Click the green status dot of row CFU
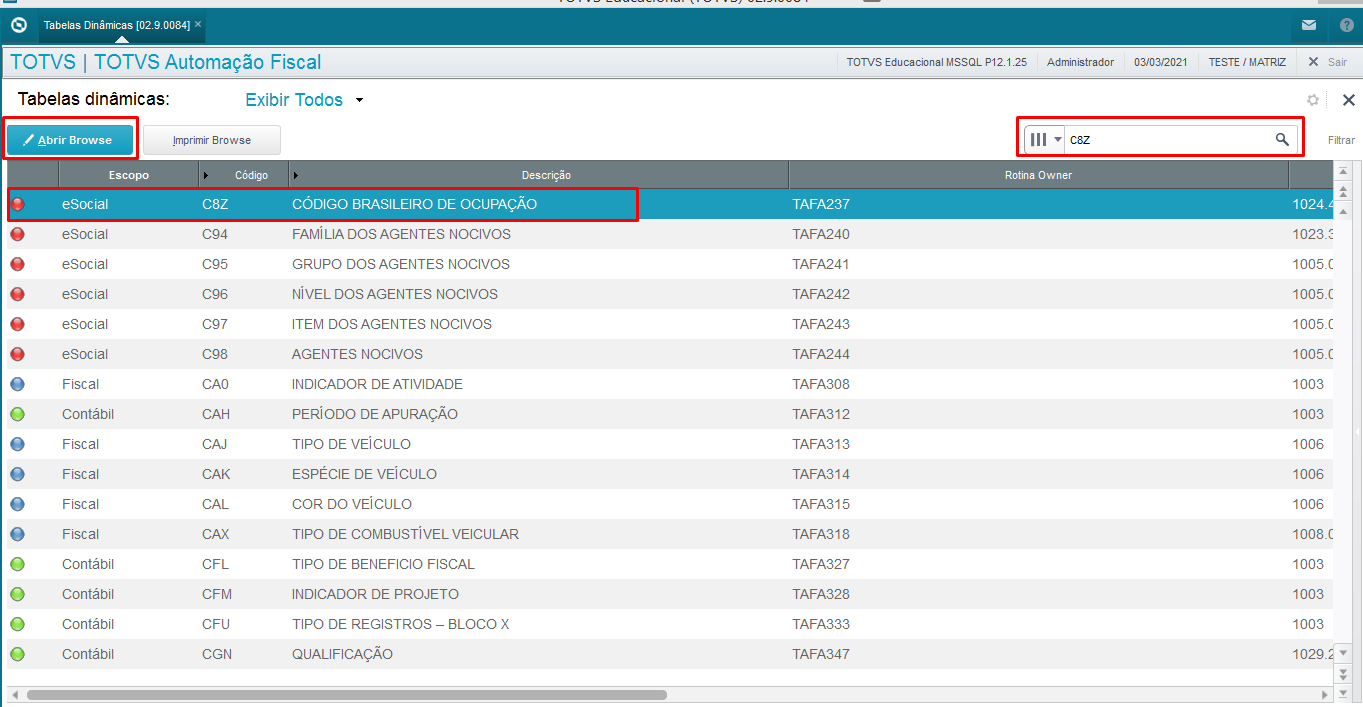Viewport: 1363px width, 707px height. click(17, 624)
